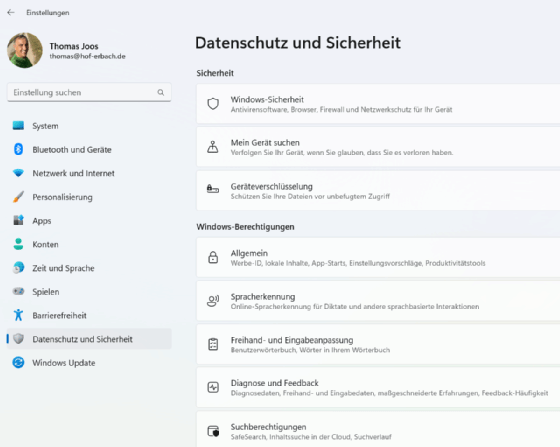Open Spracherkennung settings
Image resolution: width=560 pixels, height=447 pixels.
(x=378, y=301)
